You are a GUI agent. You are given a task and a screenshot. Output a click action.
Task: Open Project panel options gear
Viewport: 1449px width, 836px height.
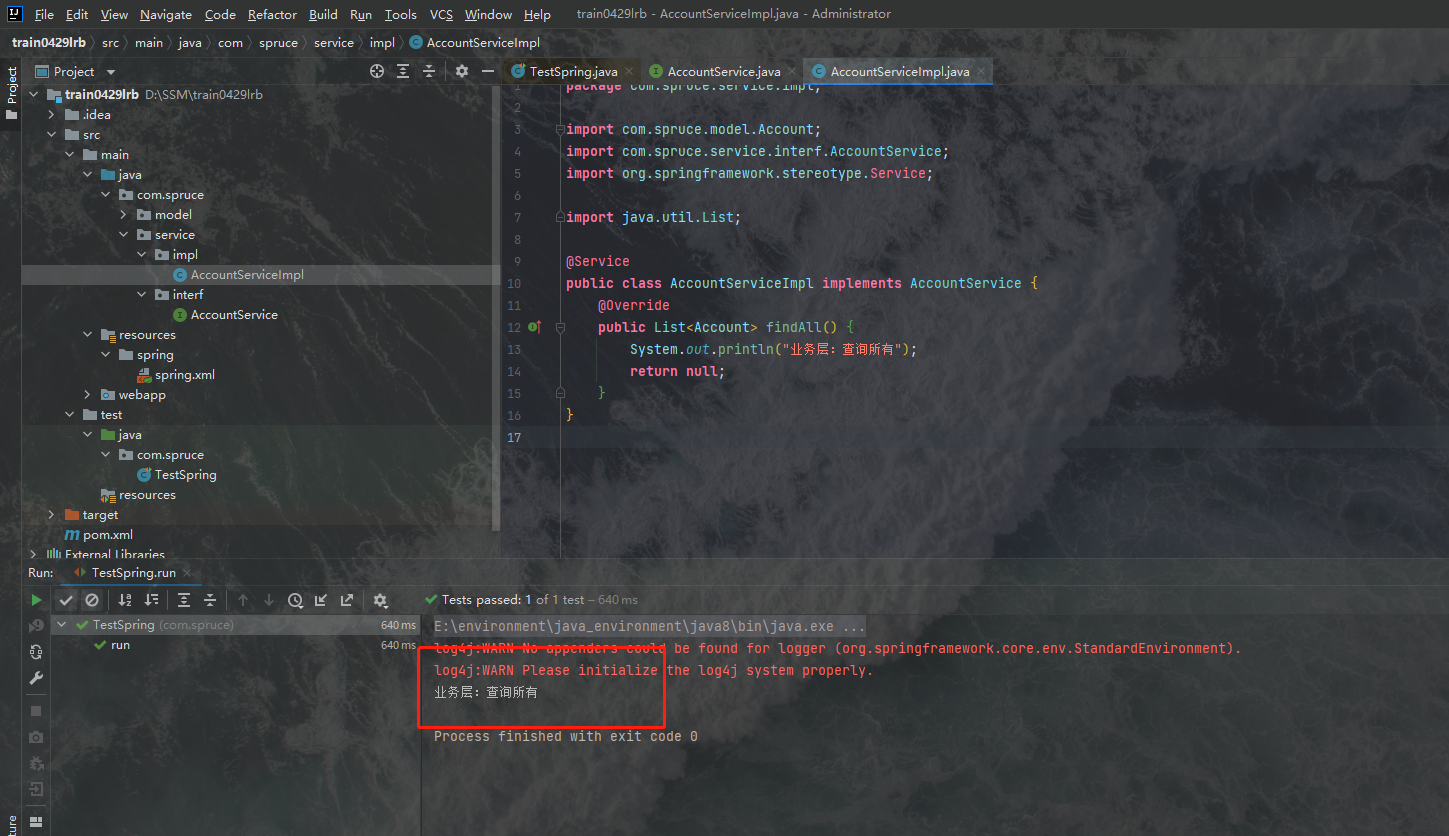pyautogui.click(x=461, y=71)
